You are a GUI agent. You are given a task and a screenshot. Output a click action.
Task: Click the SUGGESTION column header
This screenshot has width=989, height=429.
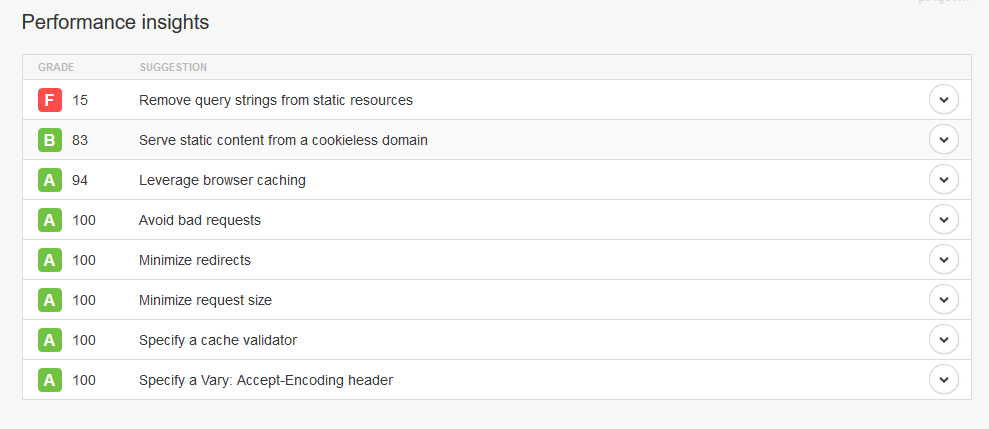pyautogui.click(x=173, y=68)
